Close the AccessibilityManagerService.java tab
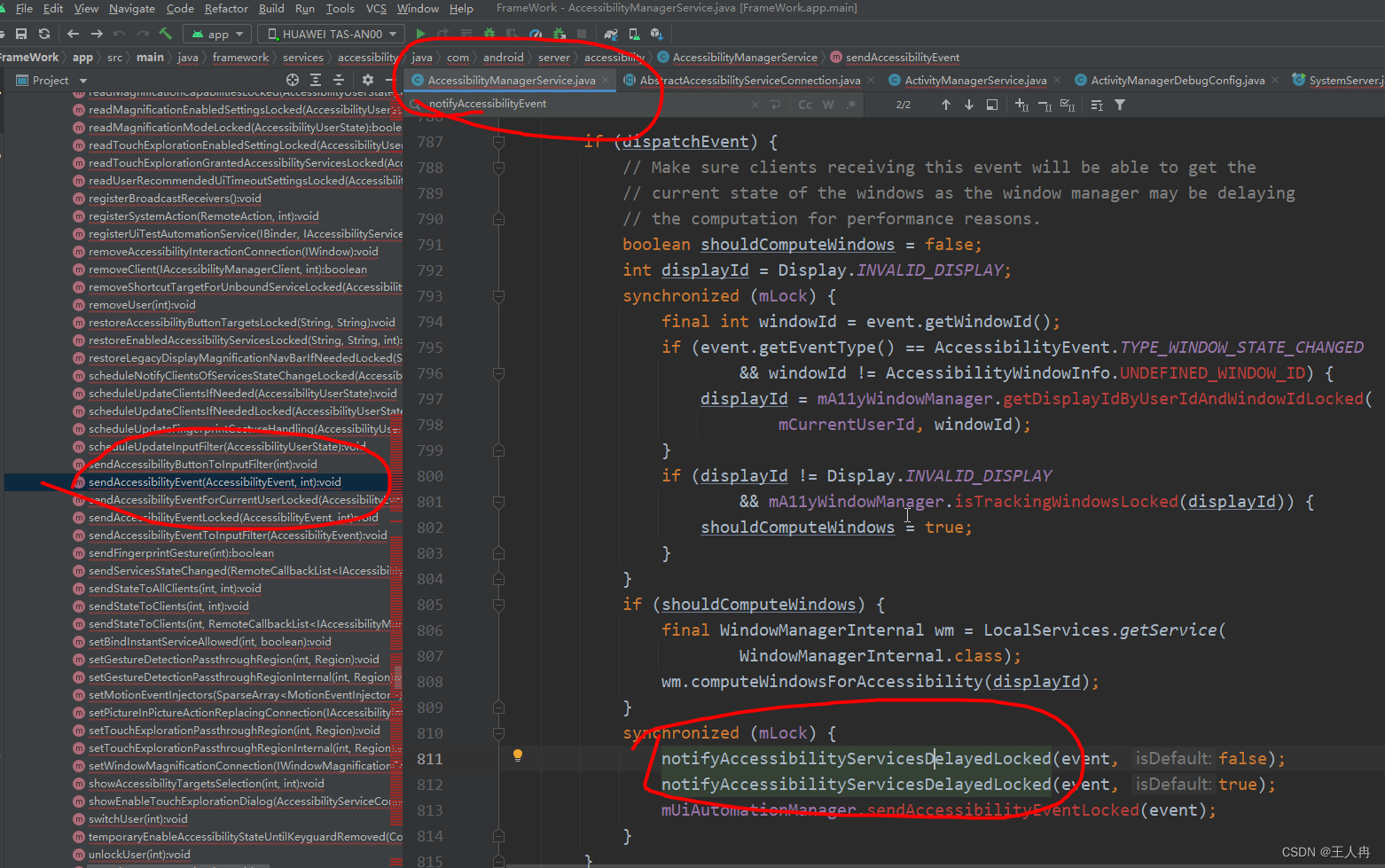This screenshot has width=1385, height=868. 606,80
